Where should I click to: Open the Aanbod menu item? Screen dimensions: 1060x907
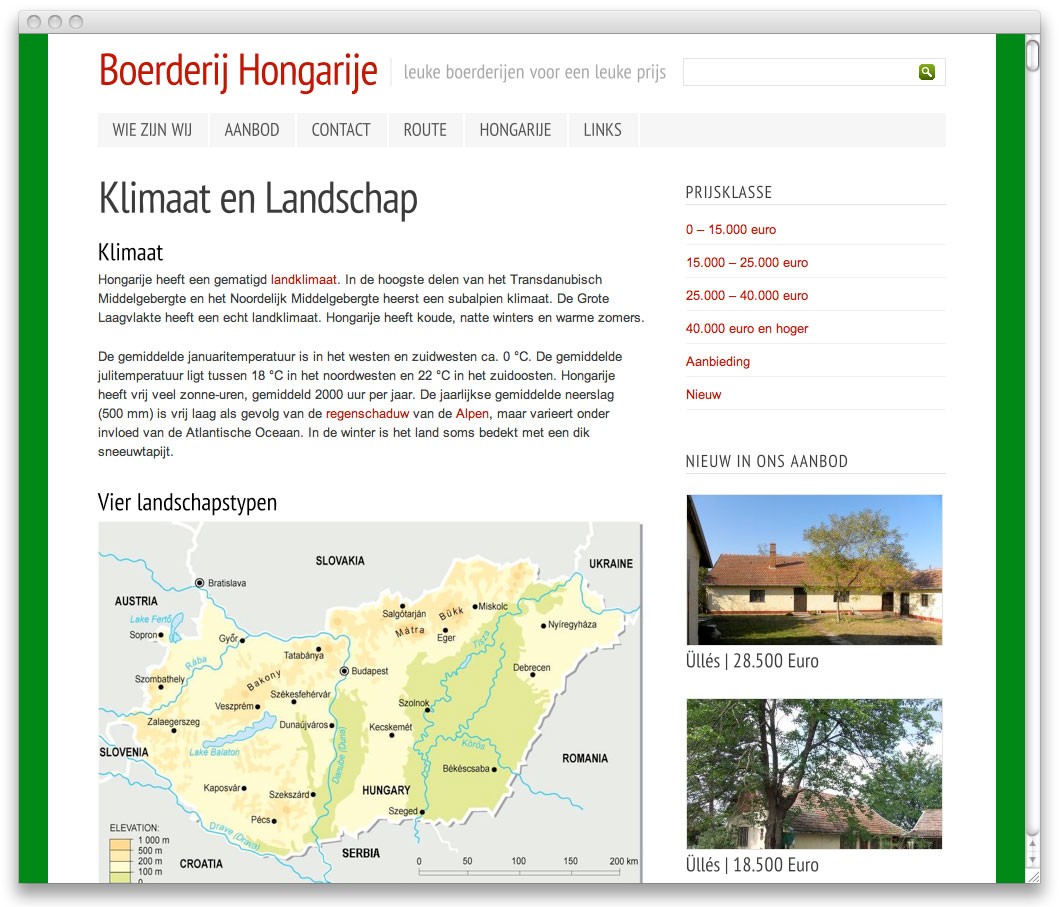(x=252, y=130)
